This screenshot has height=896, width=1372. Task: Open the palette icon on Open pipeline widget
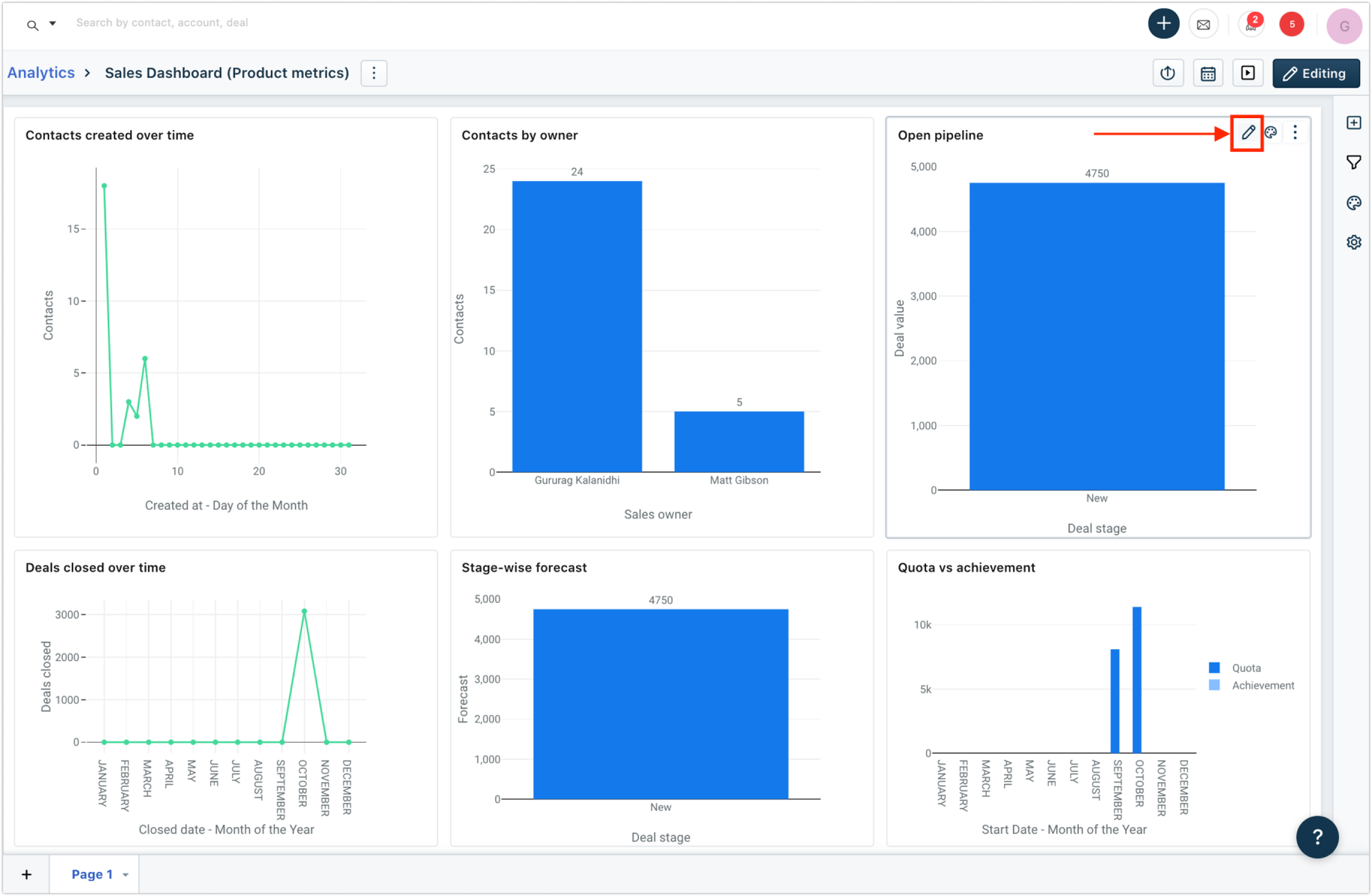point(1271,133)
